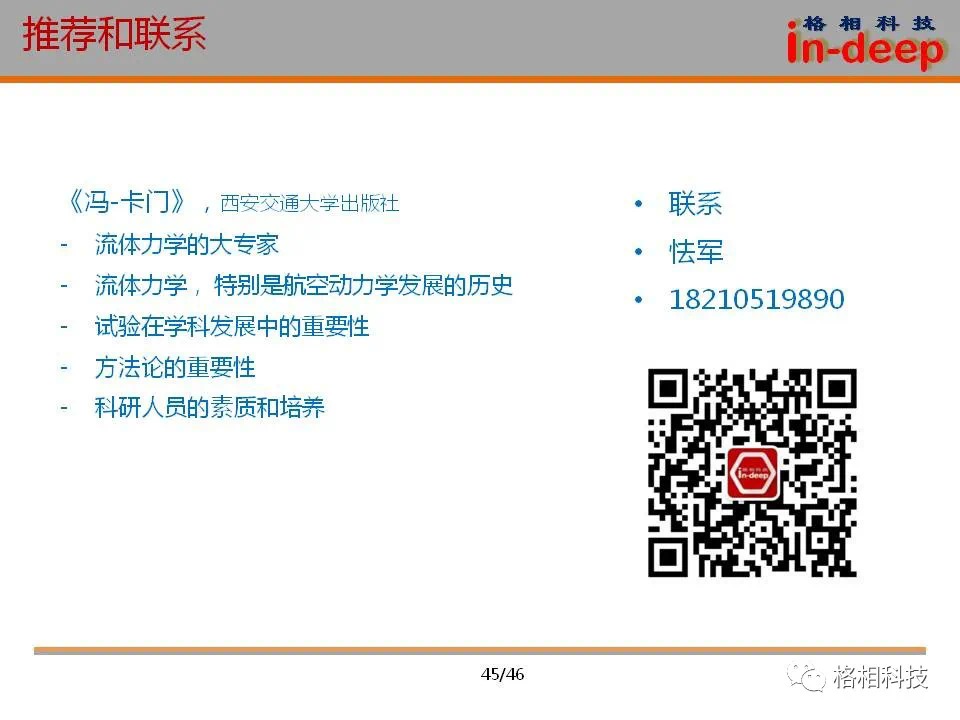Viewport: 960px width, 720px height.
Task: Click the WeChat icon beside 格相科技
Action: (806, 677)
